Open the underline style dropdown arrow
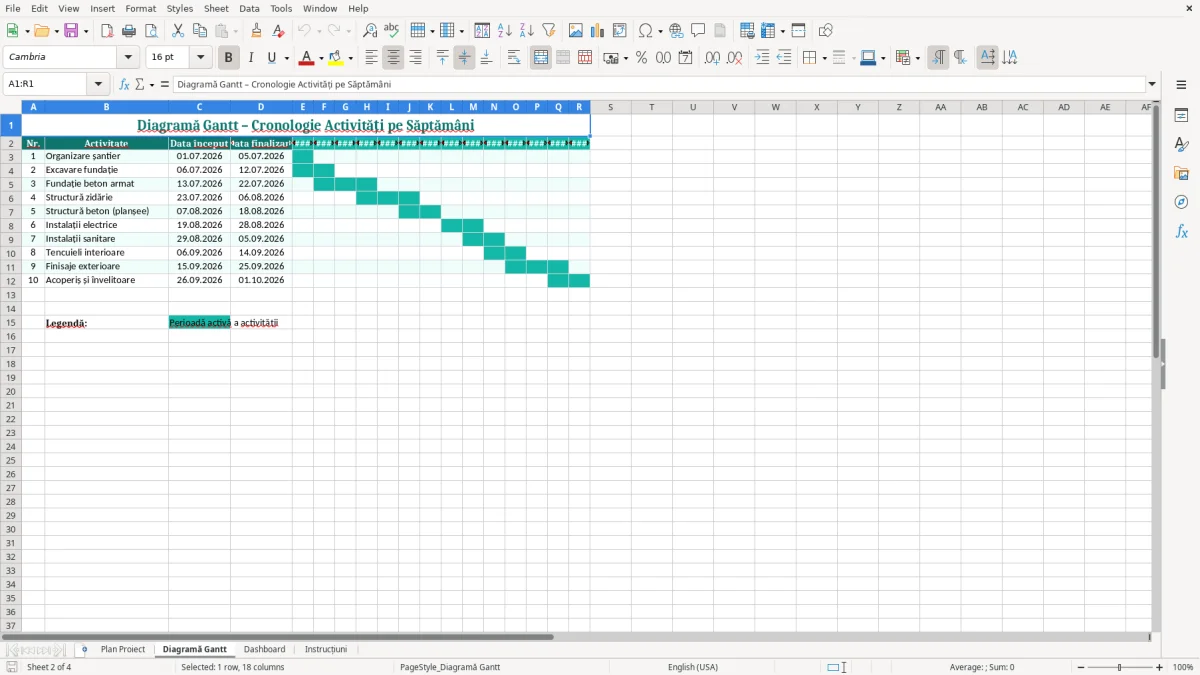This screenshot has width=1200, height=675. [x=286, y=58]
